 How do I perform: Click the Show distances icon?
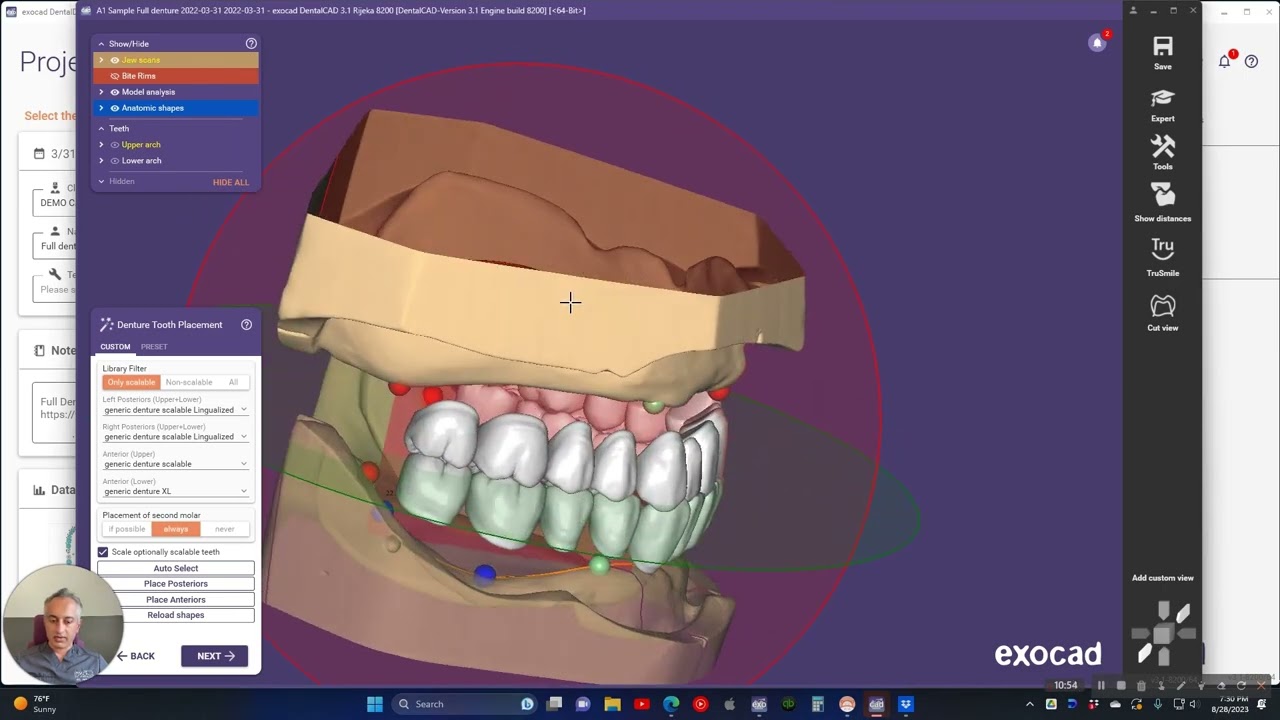1162,196
